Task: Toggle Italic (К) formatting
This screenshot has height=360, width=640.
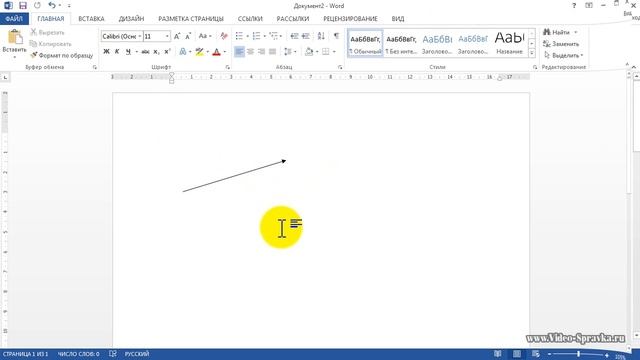Action: coord(117,51)
